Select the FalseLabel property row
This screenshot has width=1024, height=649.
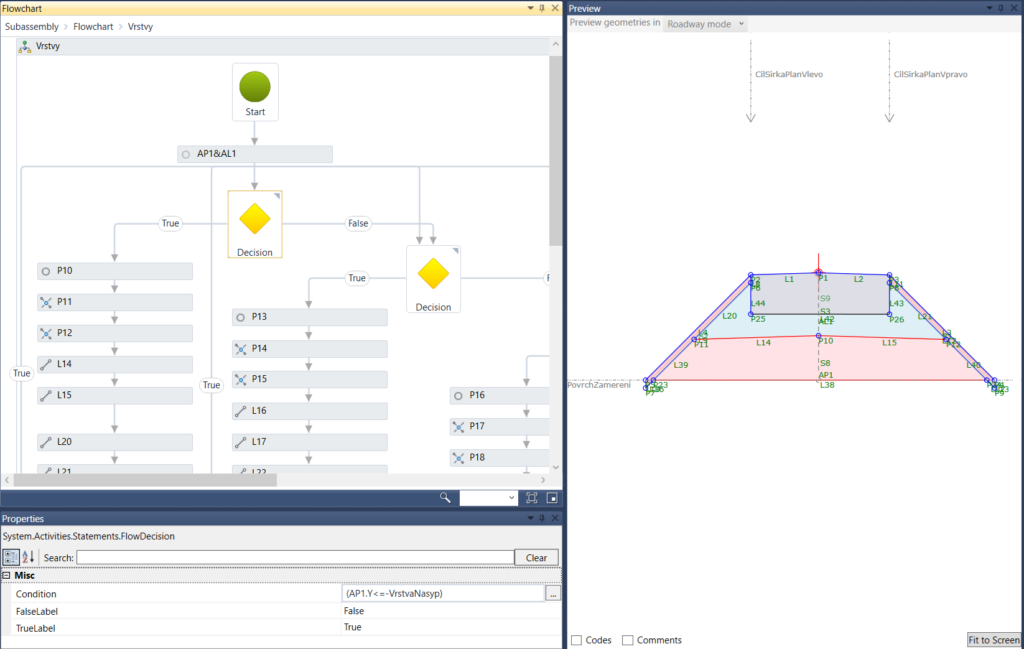(x=281, y=611)
